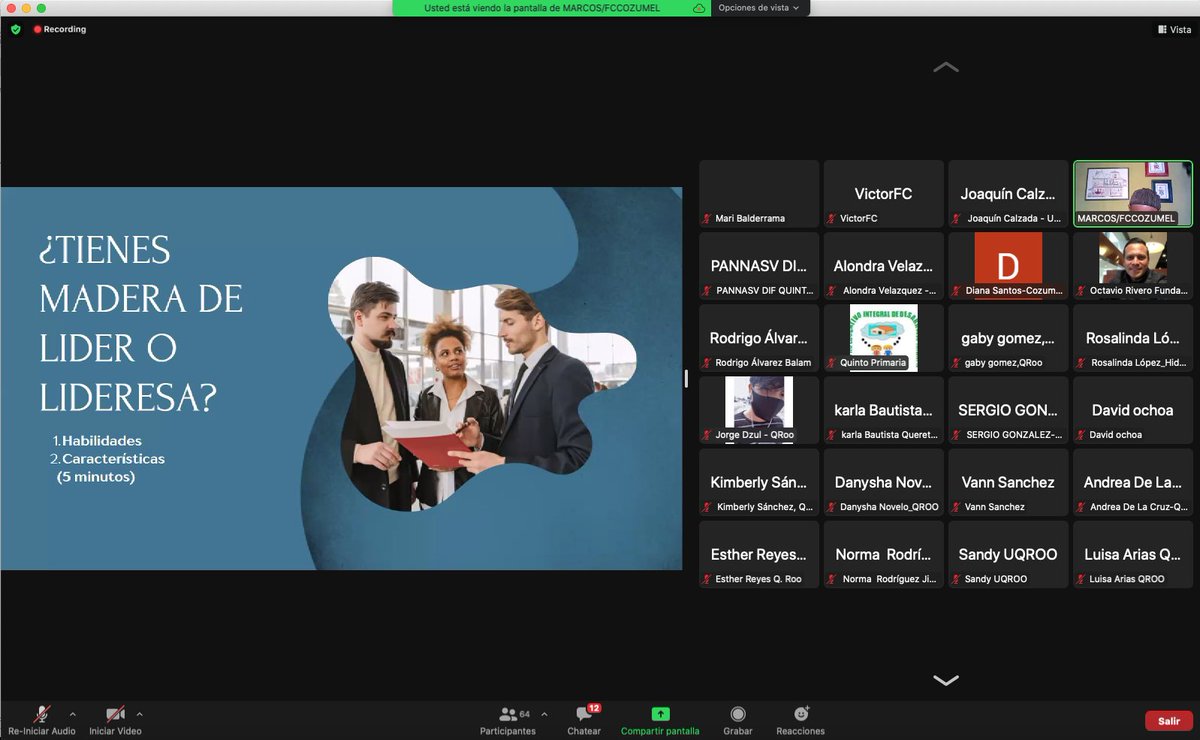Click the SERGIO GONZALEZ participant tile
The width and height of the screenshot is (1200, 740).
coord(1008,410)
